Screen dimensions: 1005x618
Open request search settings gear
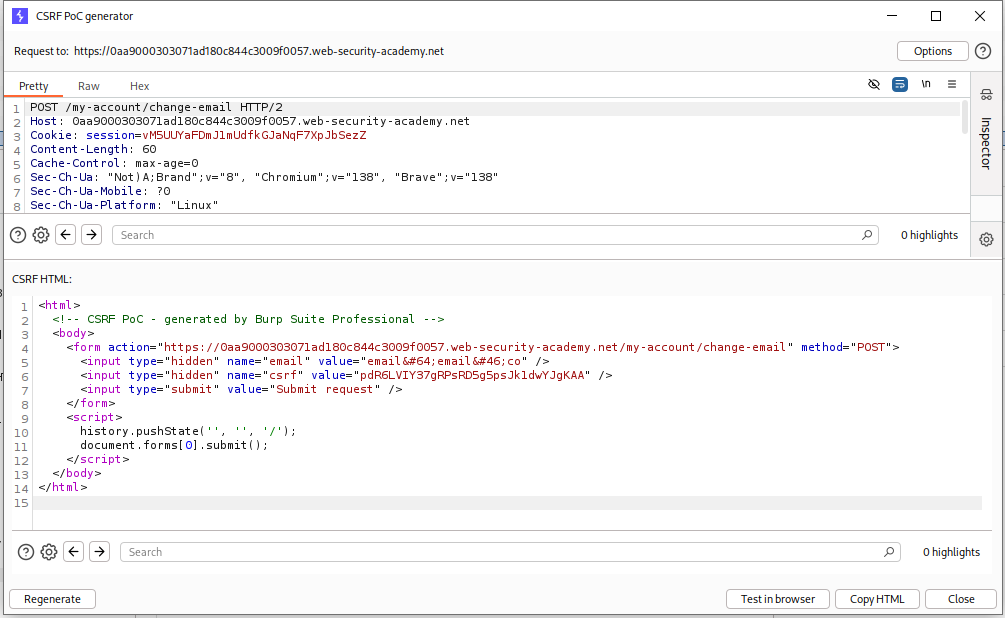(41, 235)
